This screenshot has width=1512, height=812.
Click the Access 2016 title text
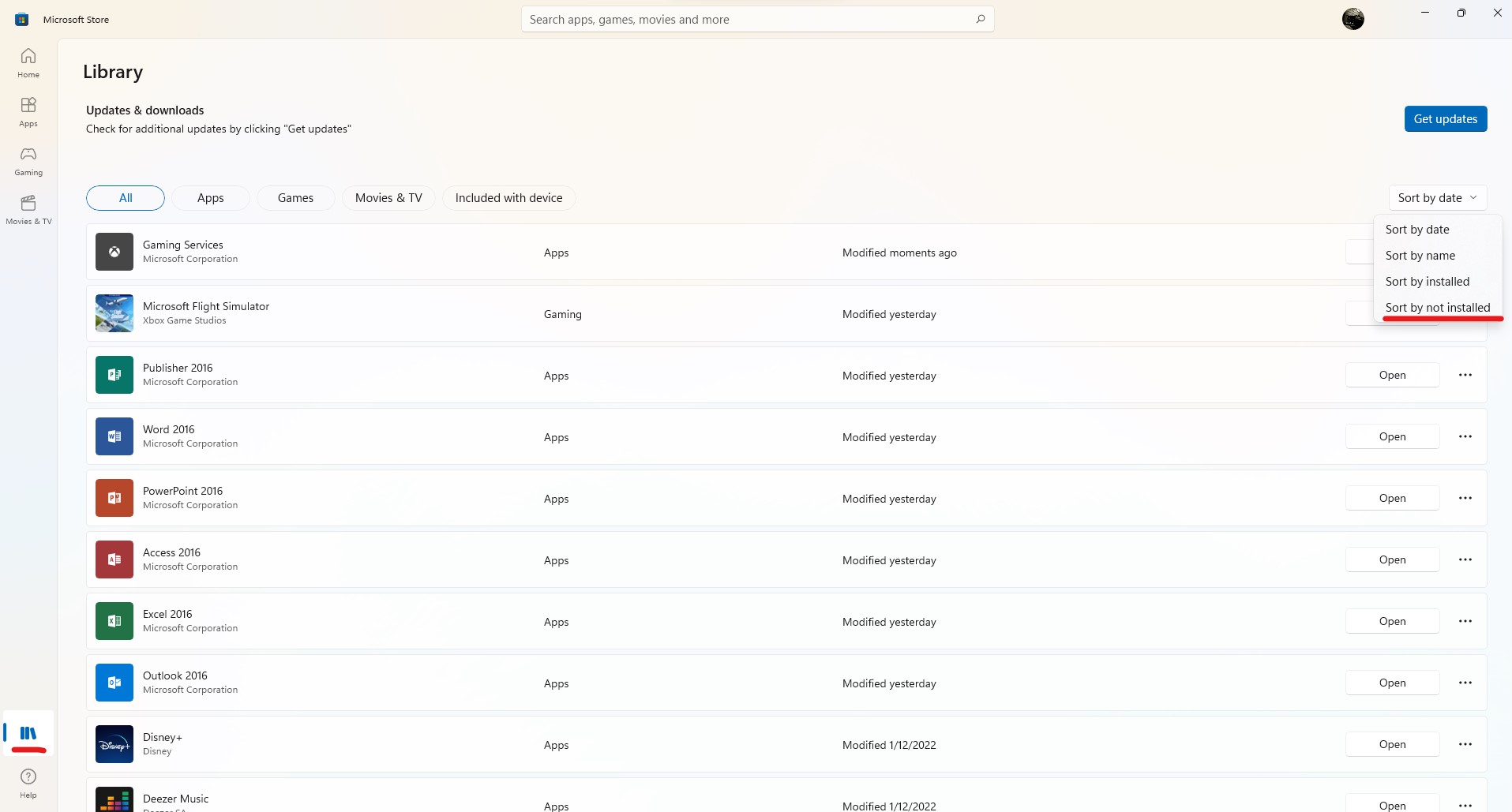[x=171, y=552]
